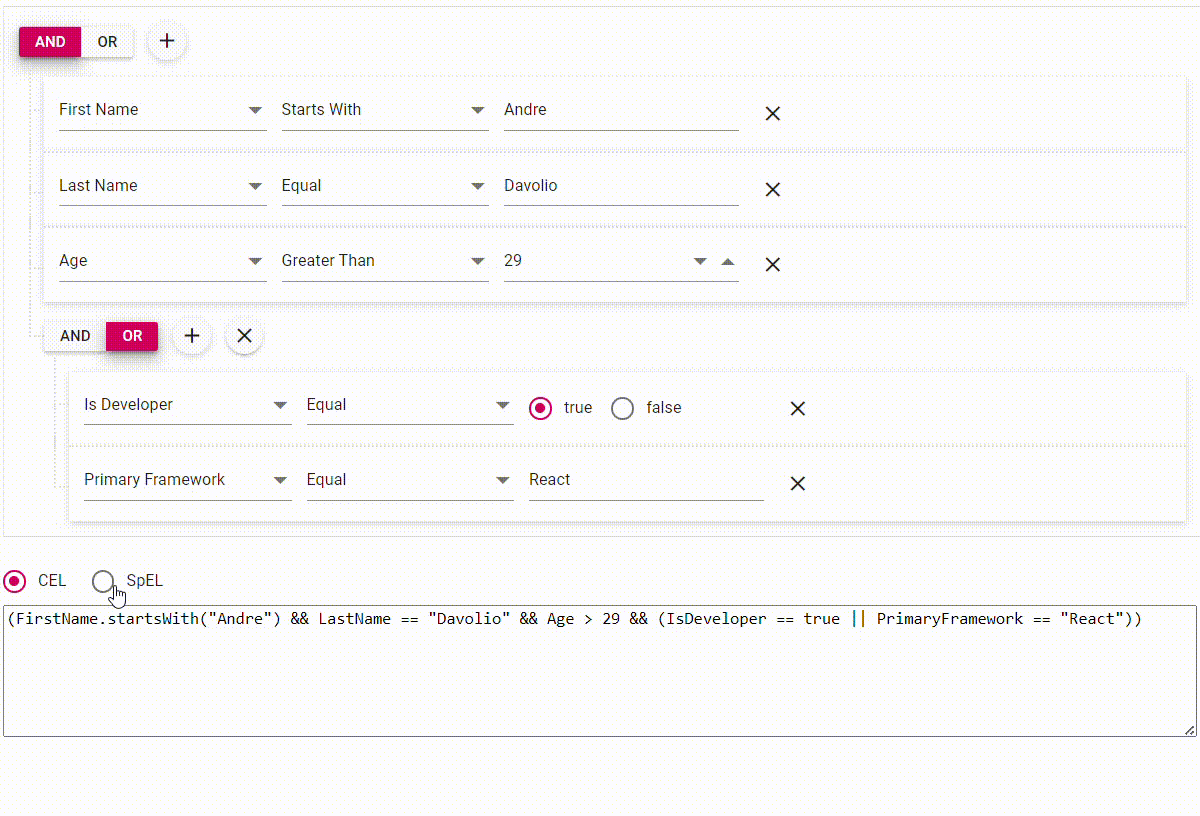Open the First Name field dropdown

coord(163,110)
